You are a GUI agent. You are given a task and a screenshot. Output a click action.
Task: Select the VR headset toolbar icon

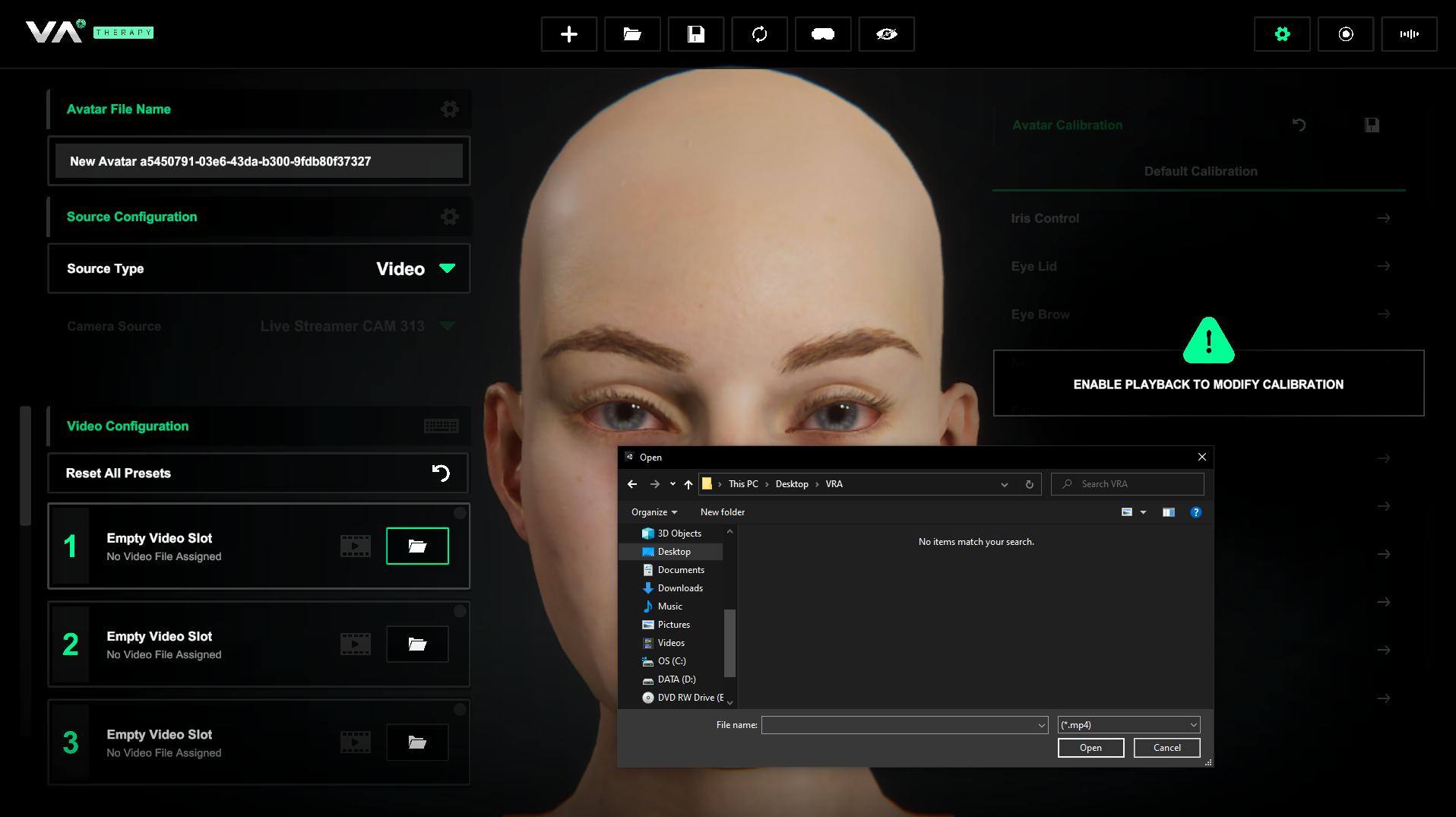tap(822, 34)
